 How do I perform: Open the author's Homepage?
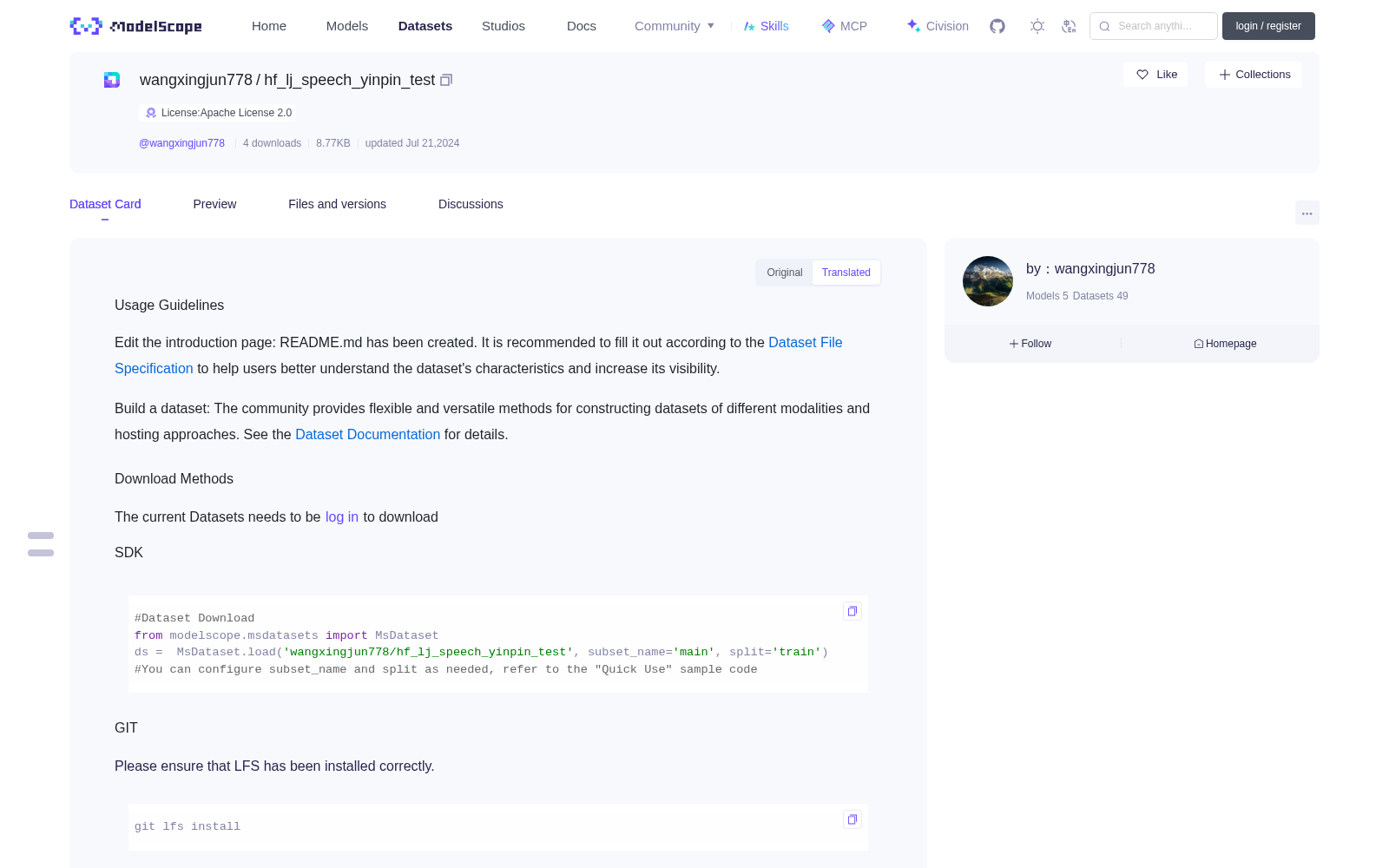click(1225, 344)
